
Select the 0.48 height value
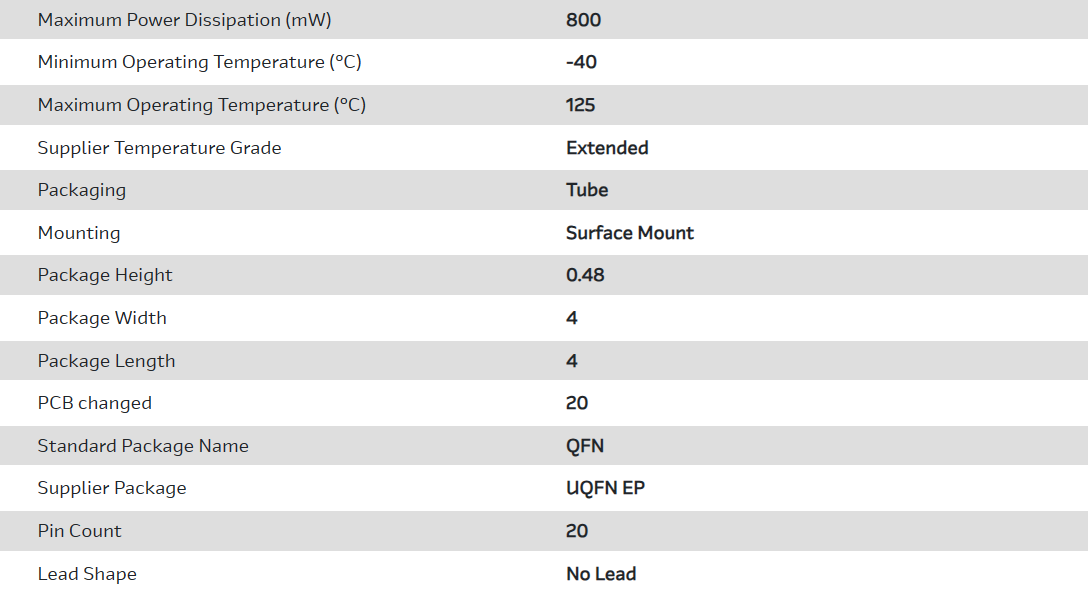[x=585, y=275]
